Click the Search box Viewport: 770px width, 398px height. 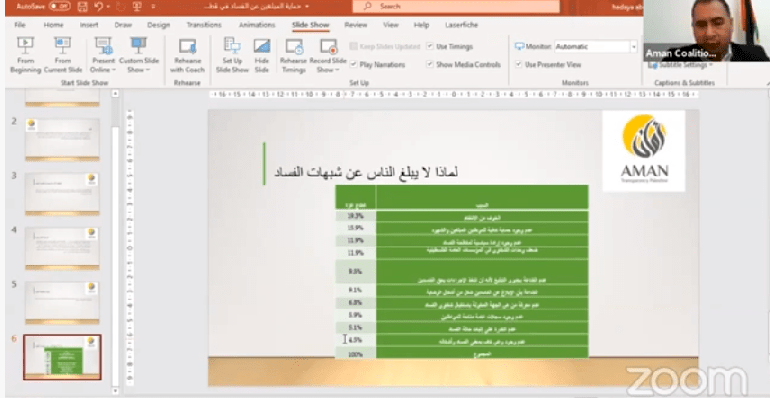coord(456,6)
